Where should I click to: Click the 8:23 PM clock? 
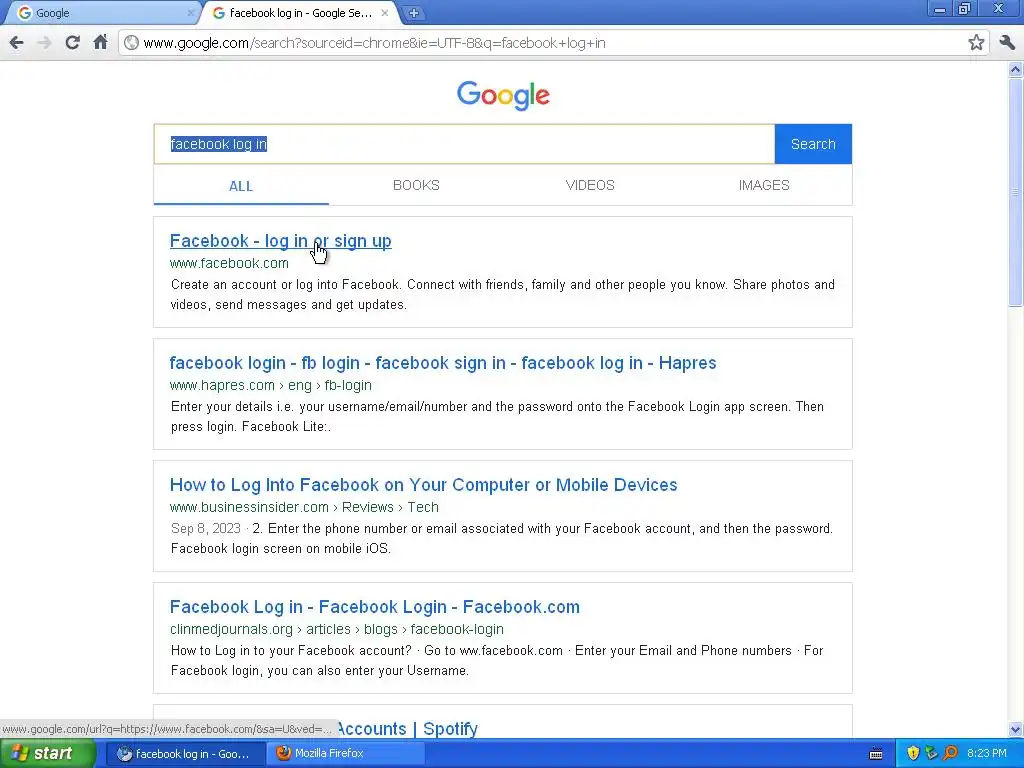tap(987, 753)
